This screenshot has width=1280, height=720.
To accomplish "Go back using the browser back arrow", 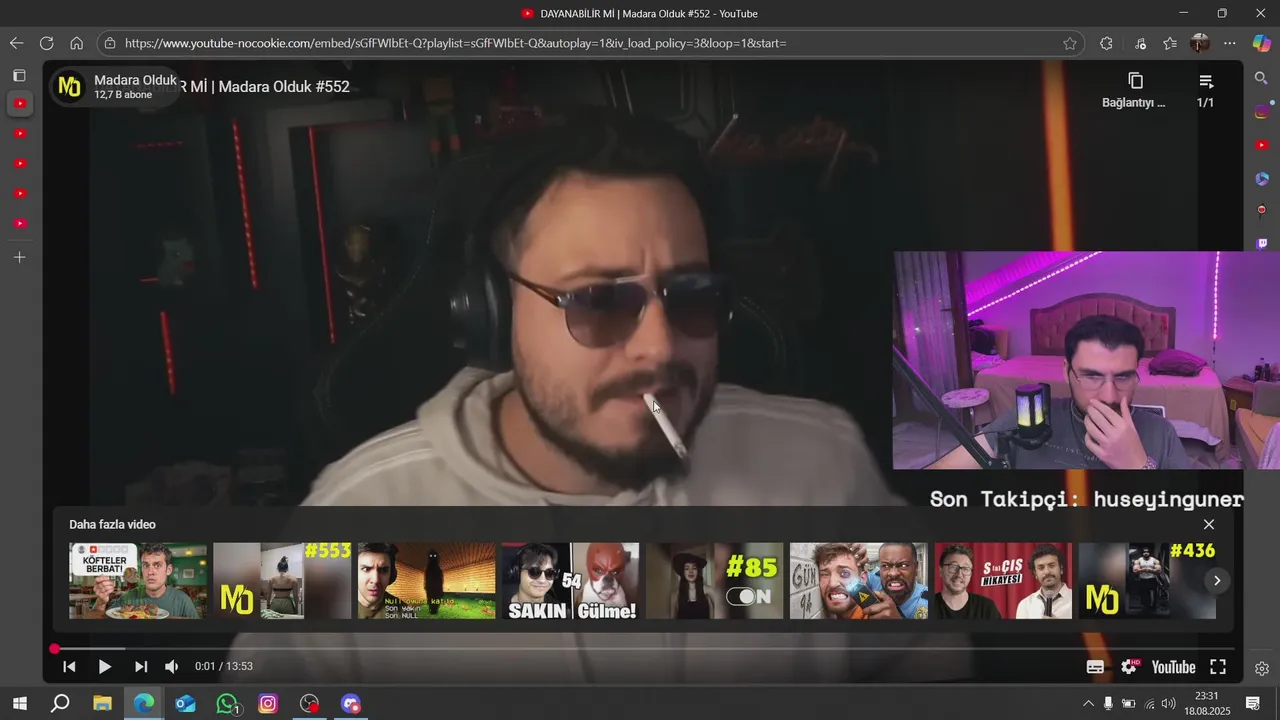I will coord(16,43).
